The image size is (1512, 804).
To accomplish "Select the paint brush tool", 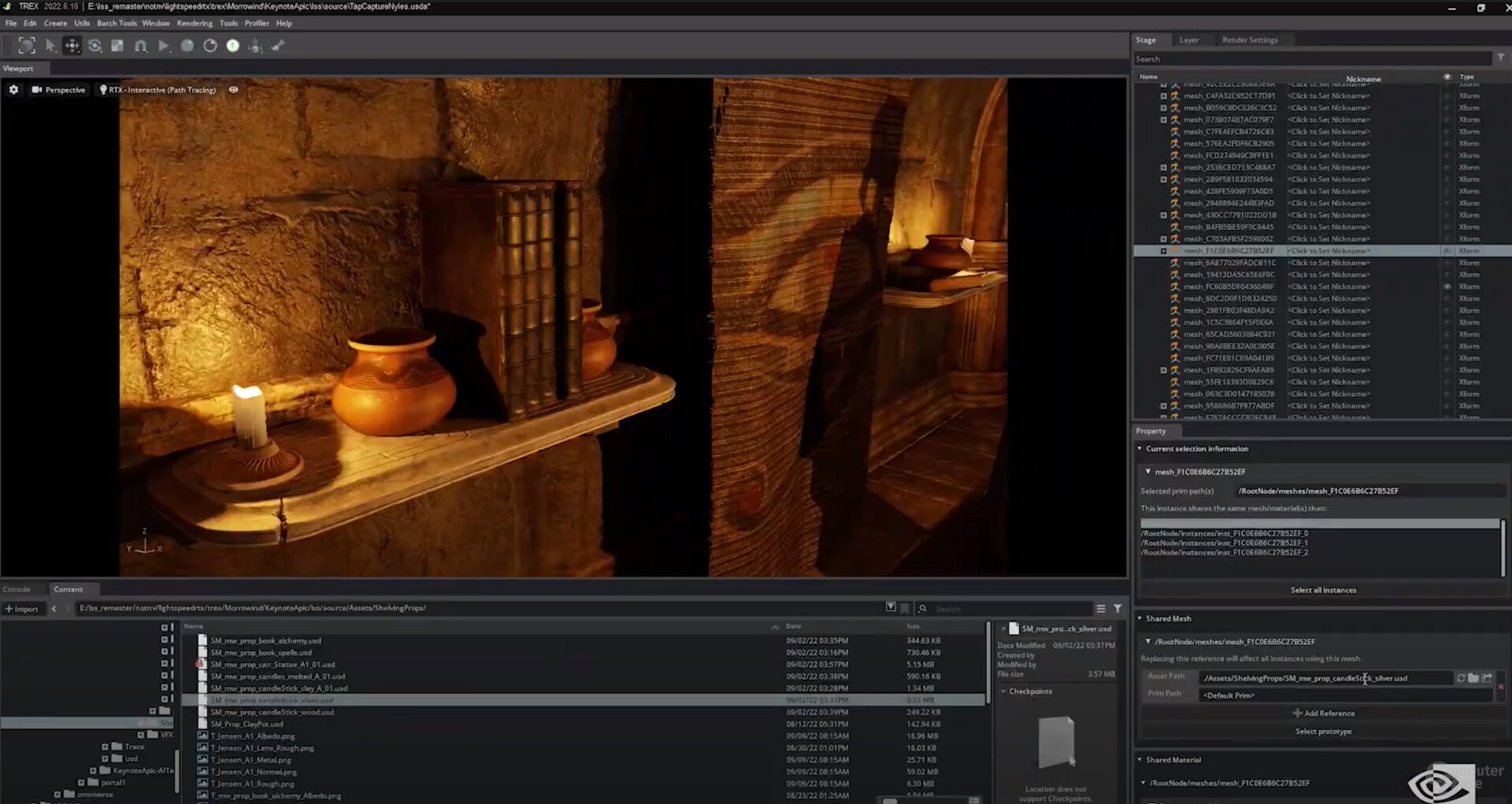I will [x=278, y=46].
